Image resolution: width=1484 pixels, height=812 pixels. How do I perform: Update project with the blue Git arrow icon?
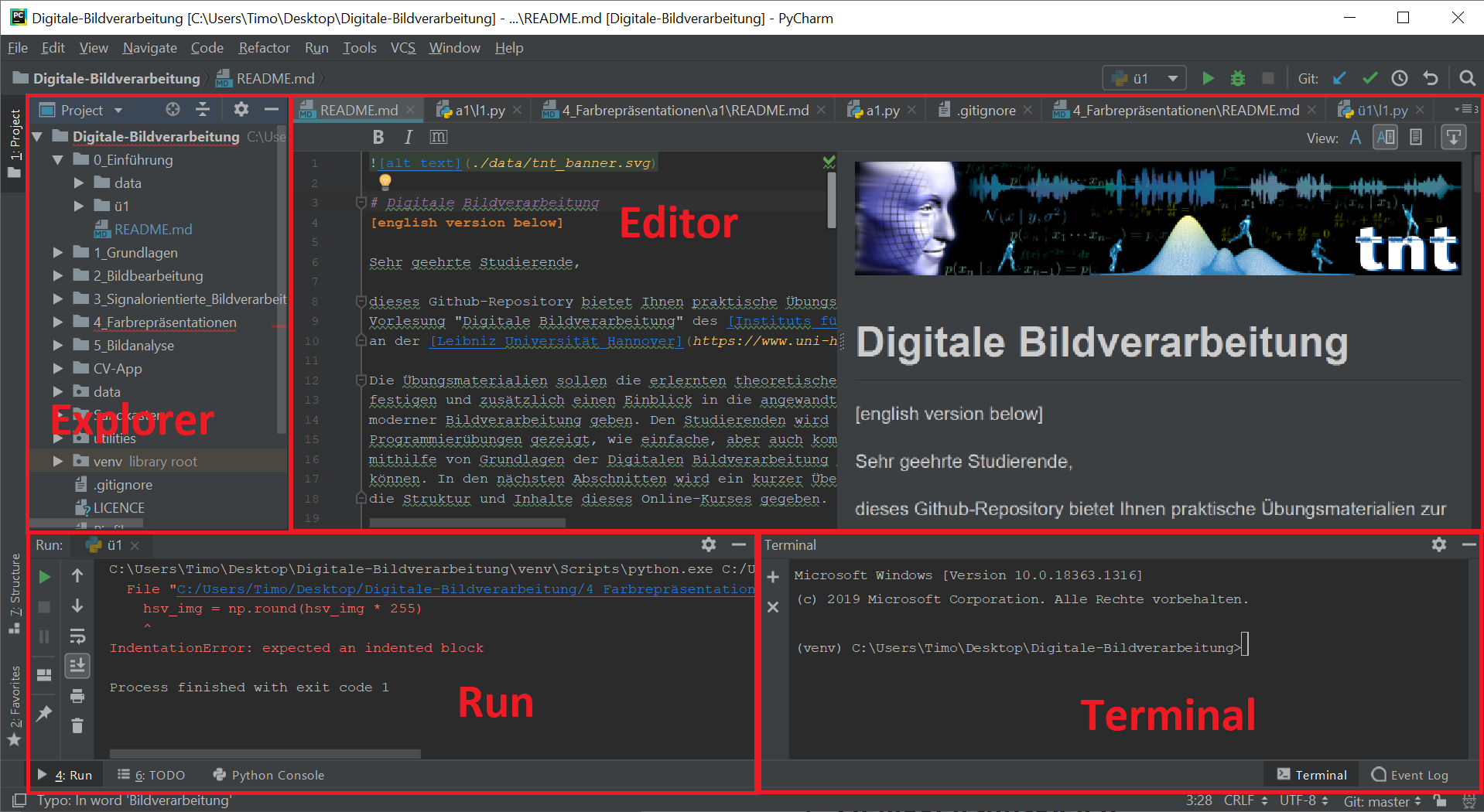pyautogui.click(x=1339, y=77)
